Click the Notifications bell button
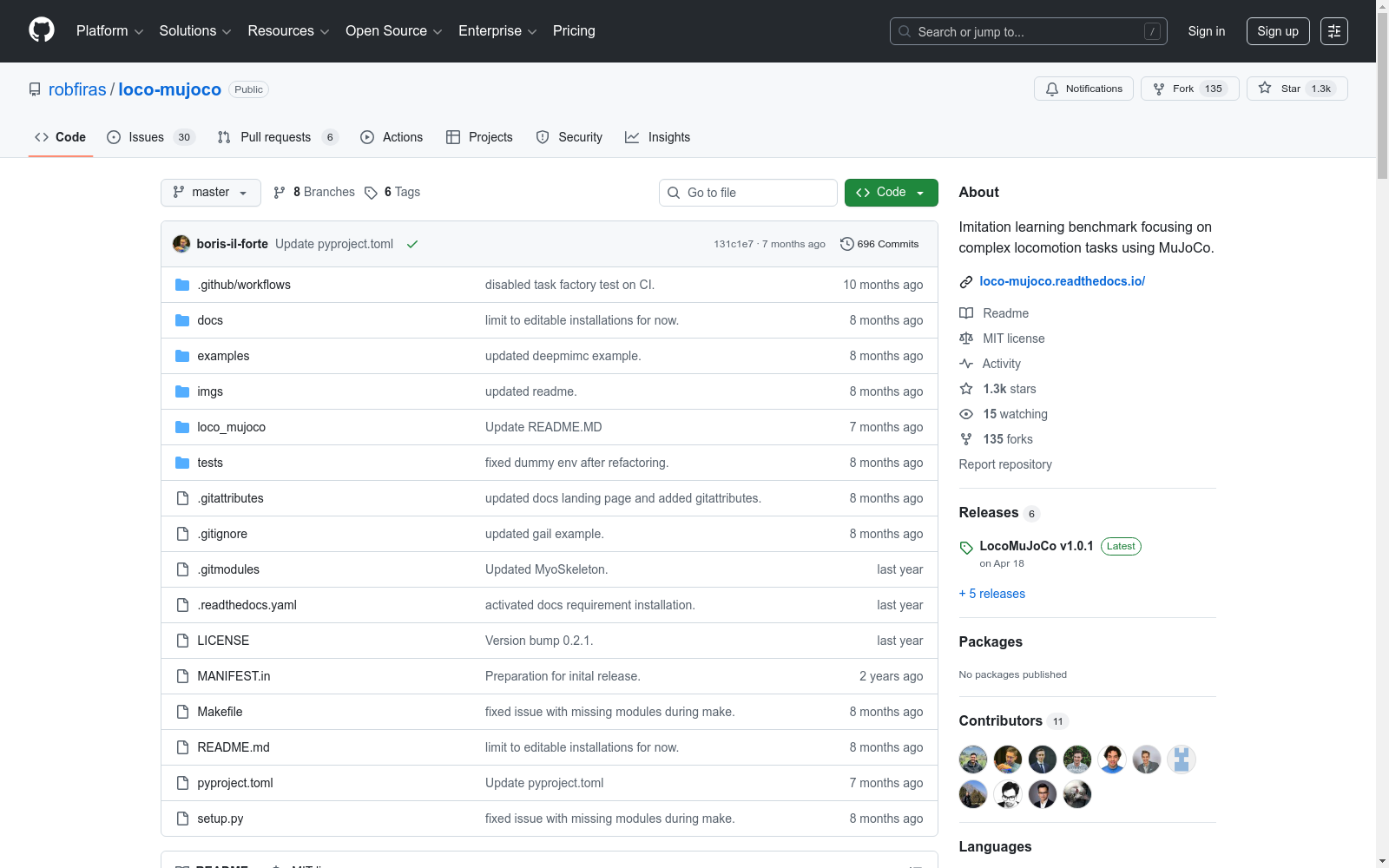Screen dimensions: 1389x868 point(1083,89)
